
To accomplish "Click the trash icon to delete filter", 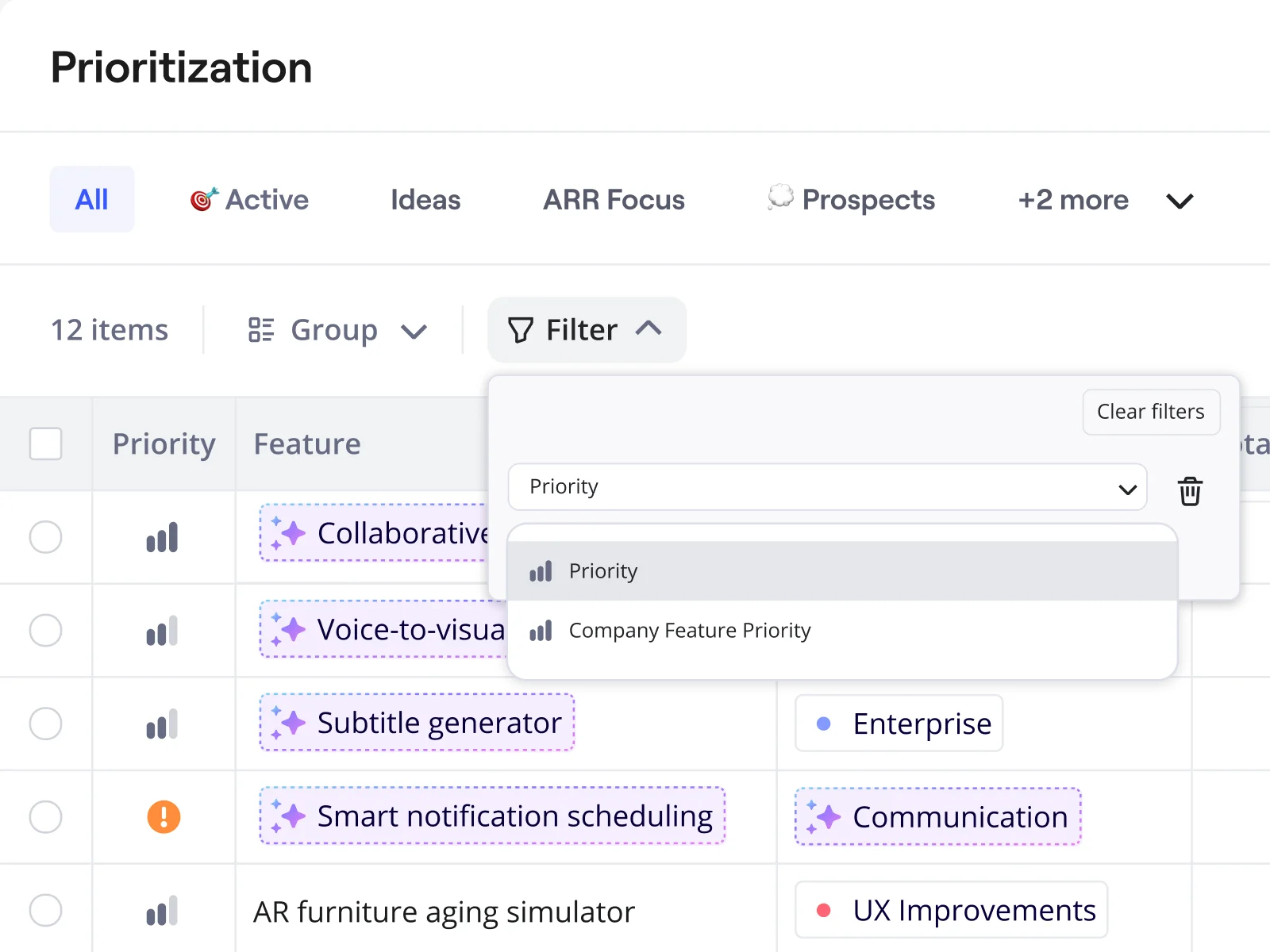I will click(x=1189, y=491).
